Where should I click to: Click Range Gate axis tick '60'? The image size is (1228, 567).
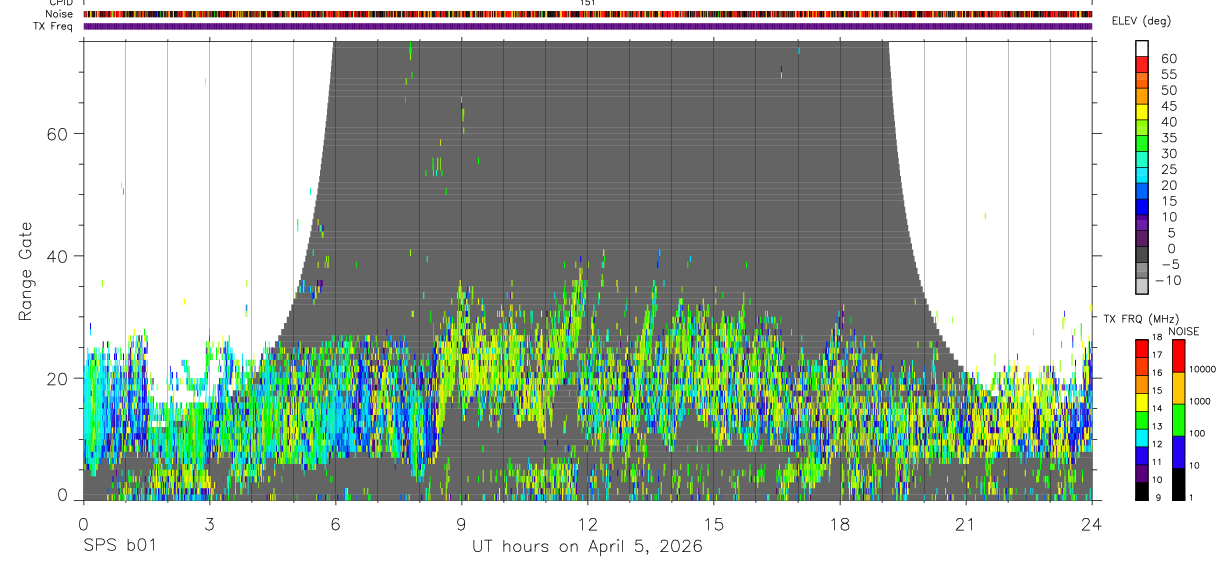tap(57, 134)
